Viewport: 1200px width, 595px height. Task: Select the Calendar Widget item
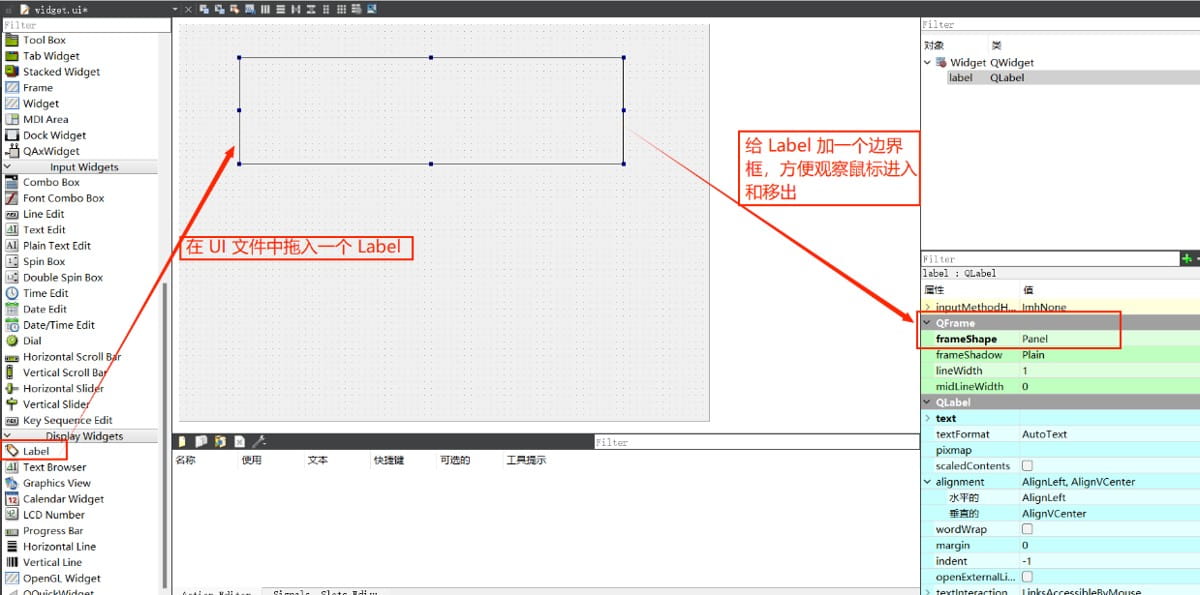pos(63,498)
